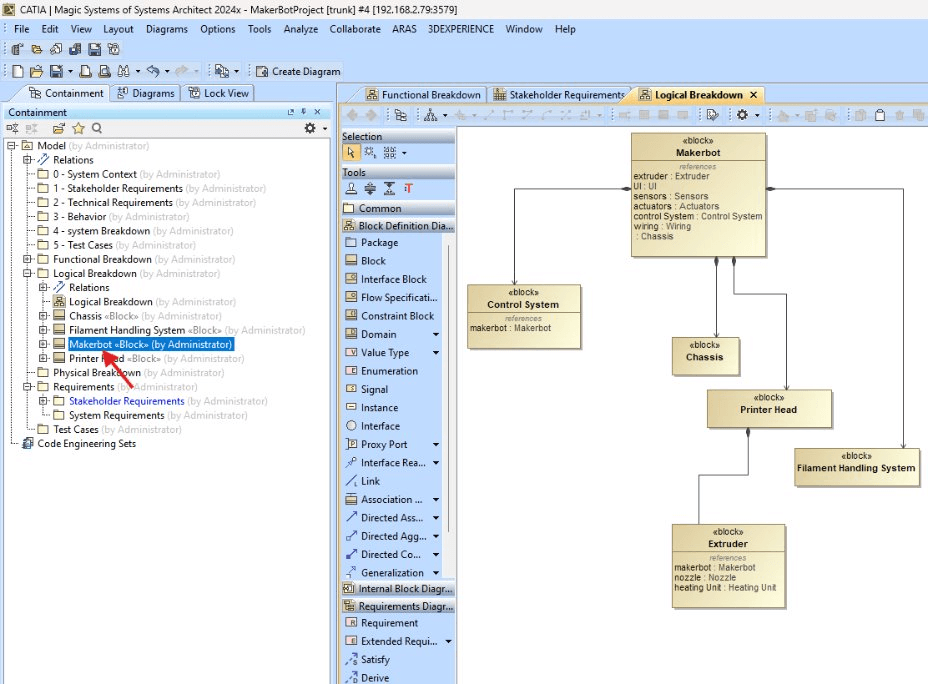The image size is (928, 684).
Task: Click the text T tool in Tools
Action: (408, 188)
